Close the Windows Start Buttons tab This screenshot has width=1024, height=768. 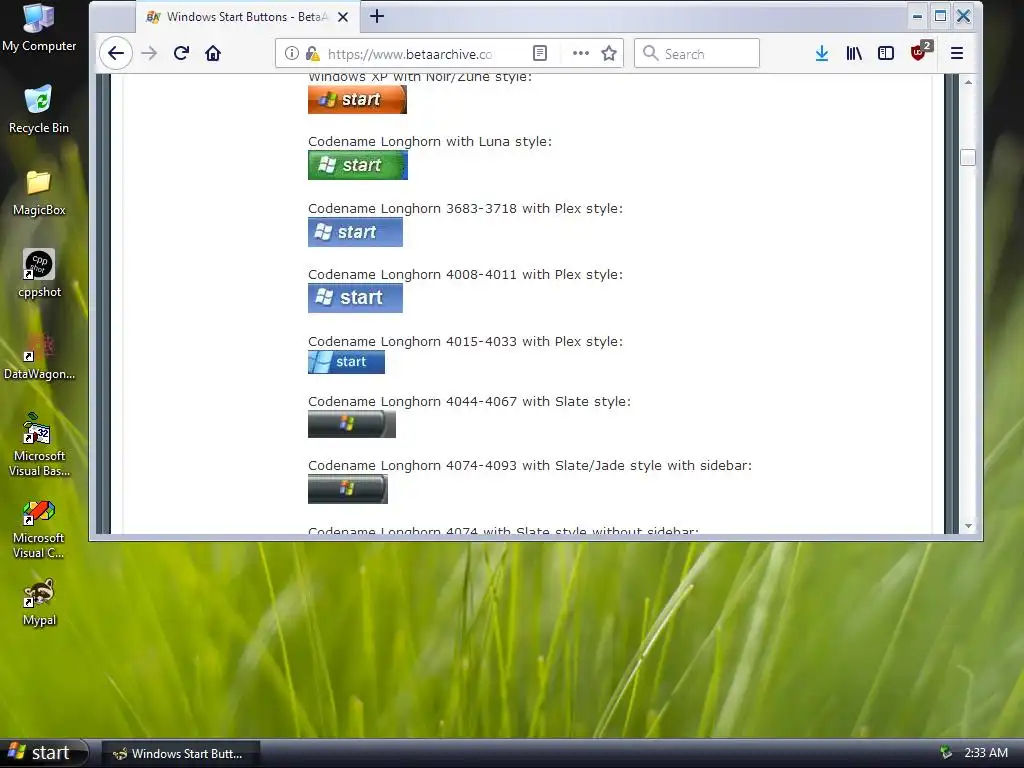(x=343, y=17)
